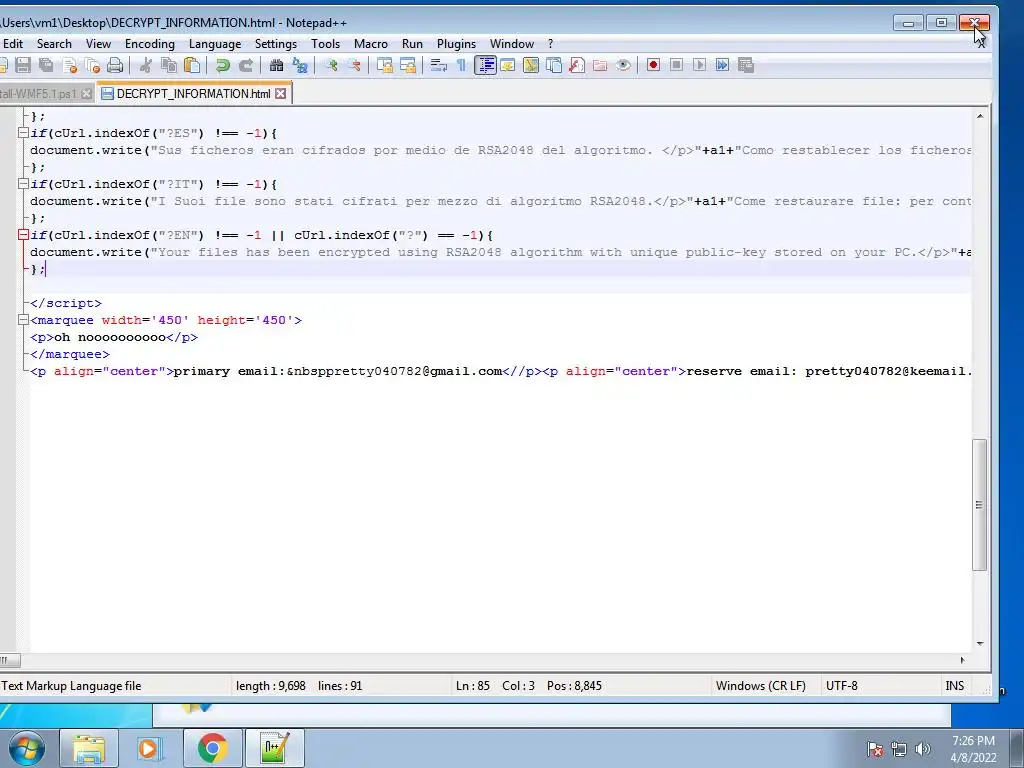The height and width of the screenshot is (768, 1024).
Task: Click the Paste clipboard icon
Action: [x=191, y=65]
